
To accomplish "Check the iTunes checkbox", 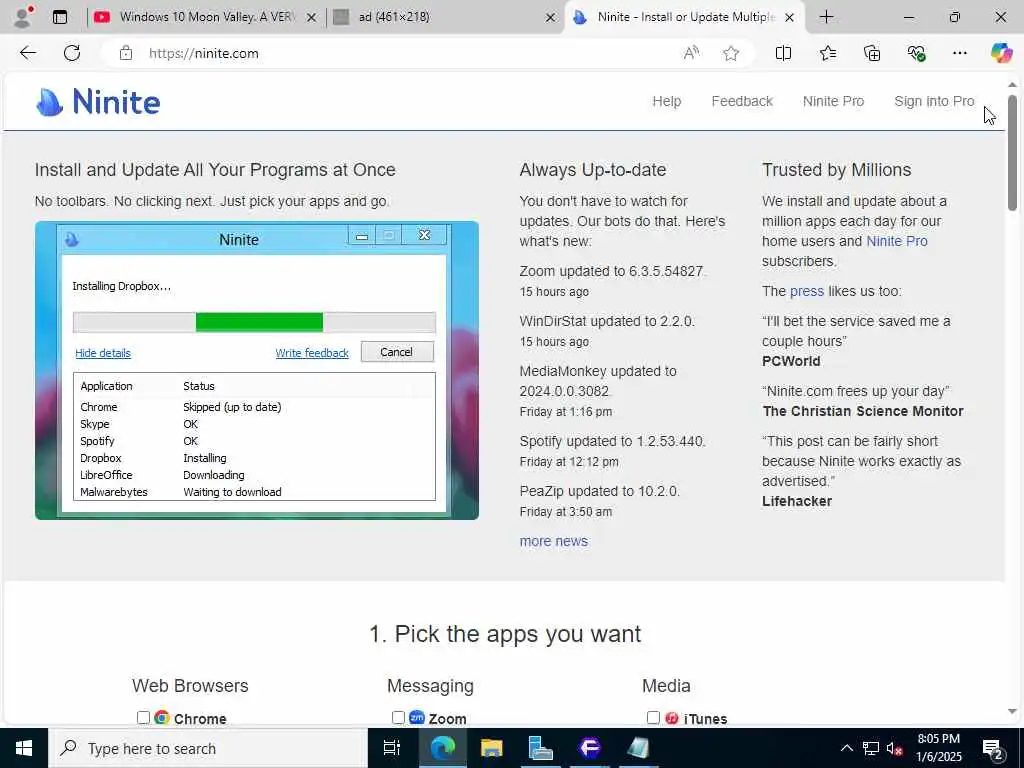I will click(652, 718).
